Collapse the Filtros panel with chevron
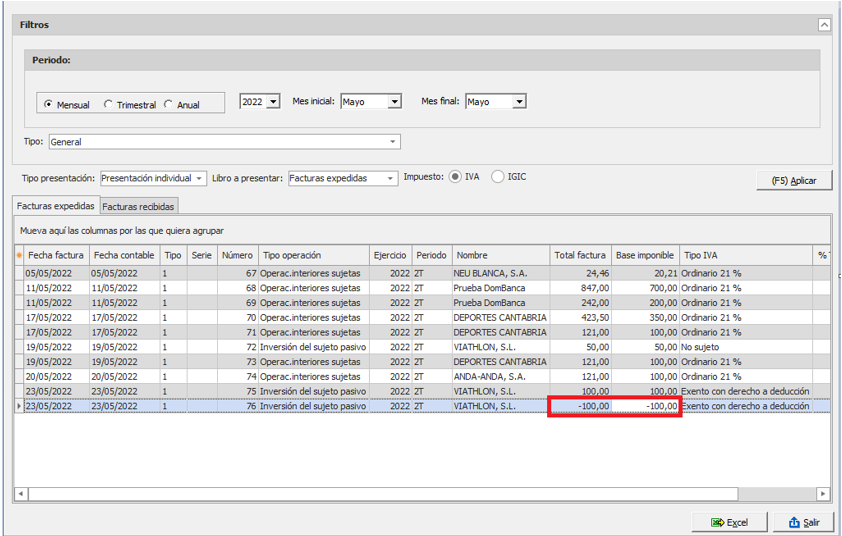Screen dimensions: 842x536 click(824, 25)
